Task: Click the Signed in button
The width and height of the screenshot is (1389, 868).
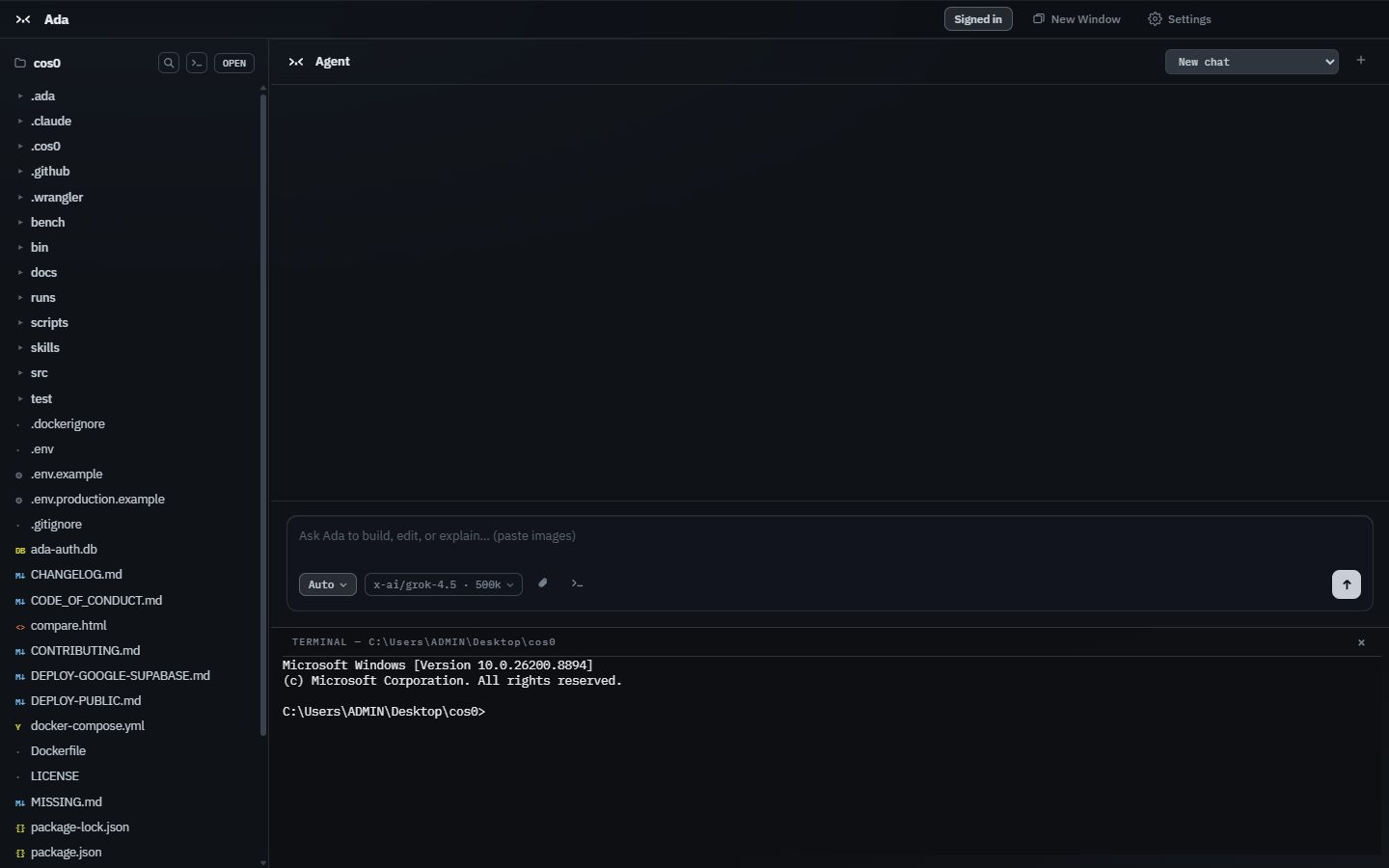Action: (978, 19)
